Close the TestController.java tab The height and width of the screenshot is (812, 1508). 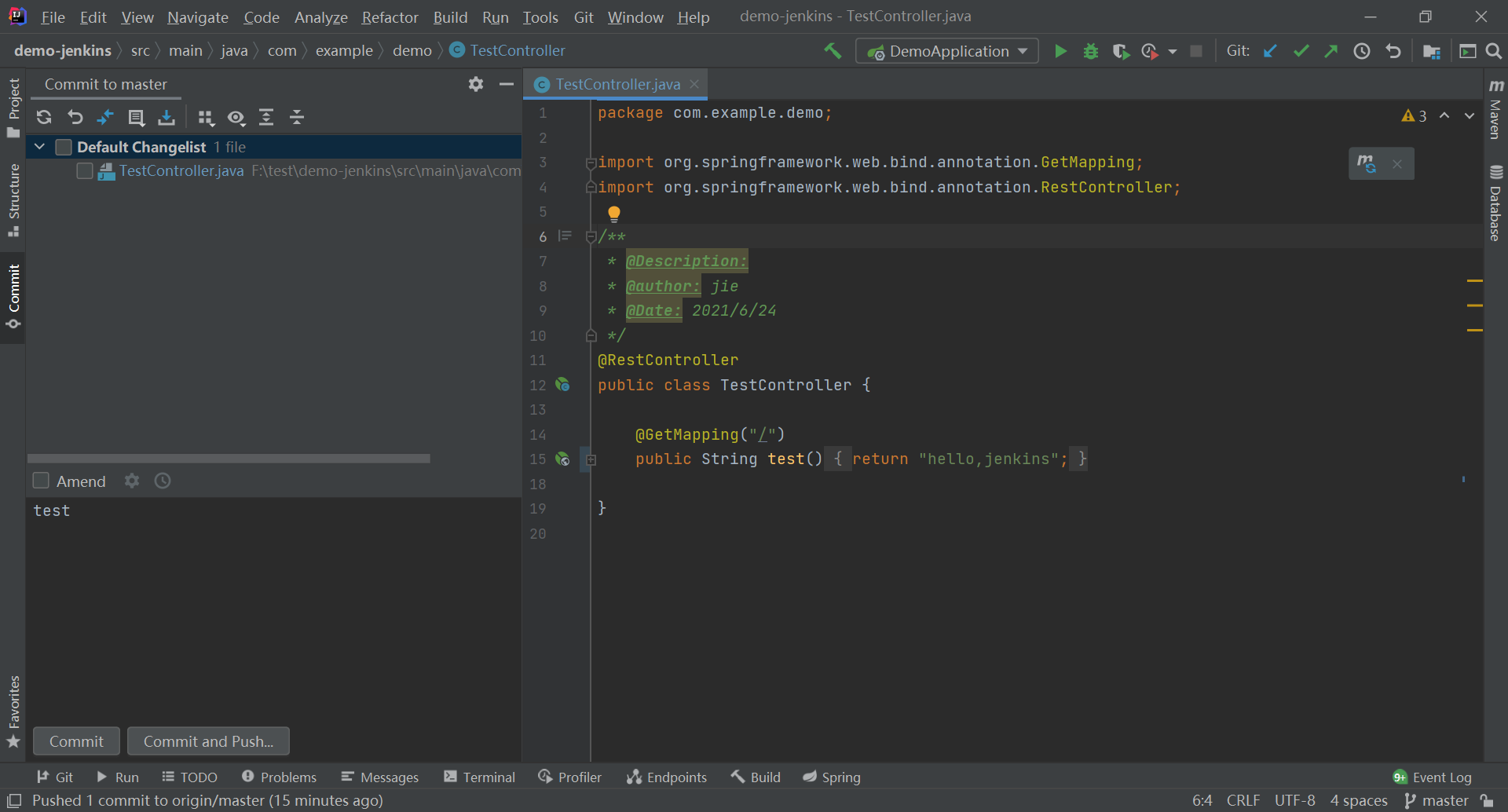(x=694, y=84)
